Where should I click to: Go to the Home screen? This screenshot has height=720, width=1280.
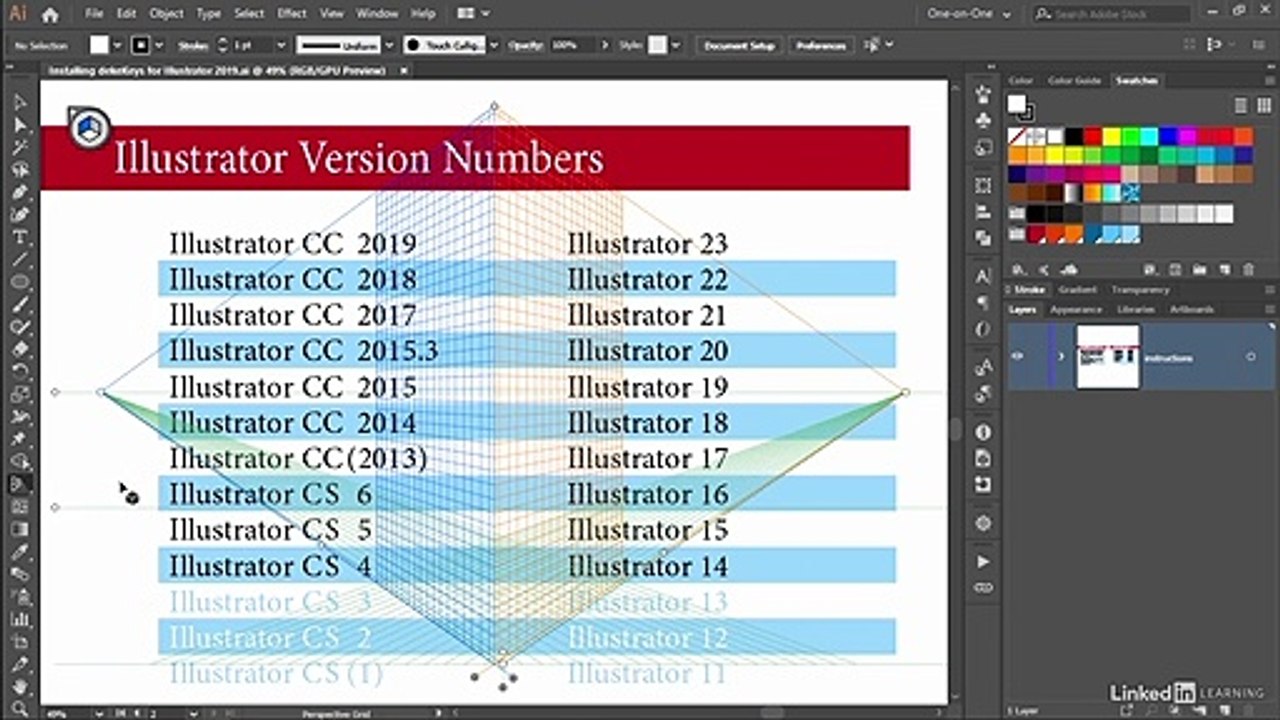50,14
